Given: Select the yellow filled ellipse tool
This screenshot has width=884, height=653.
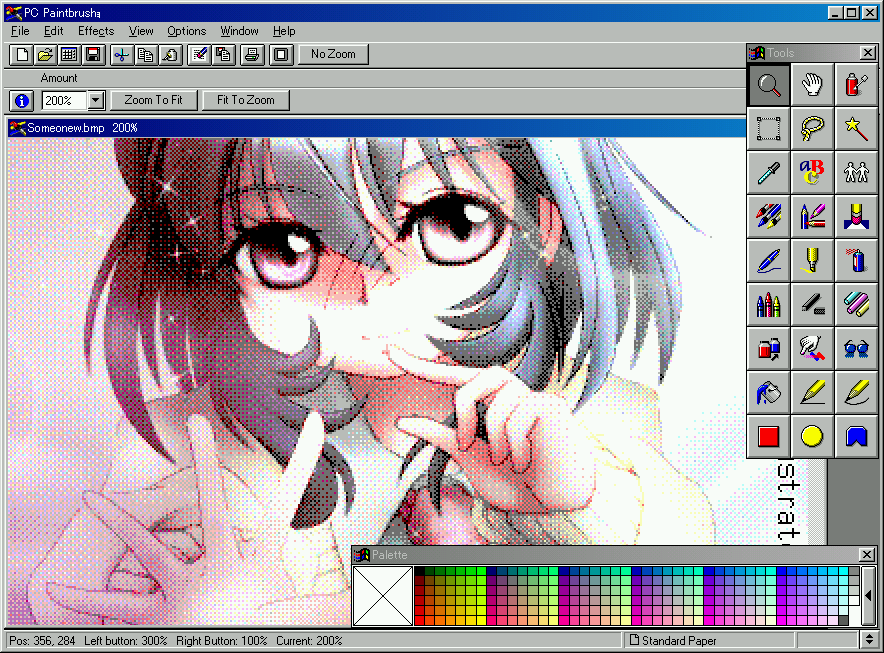Looking at the screenshot, I should click(x=812, y=436).
